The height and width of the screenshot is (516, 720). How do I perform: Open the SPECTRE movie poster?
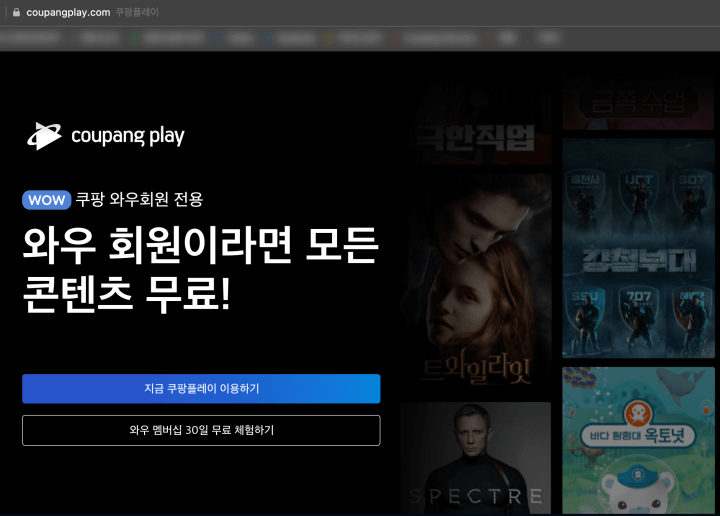[476, 458]
